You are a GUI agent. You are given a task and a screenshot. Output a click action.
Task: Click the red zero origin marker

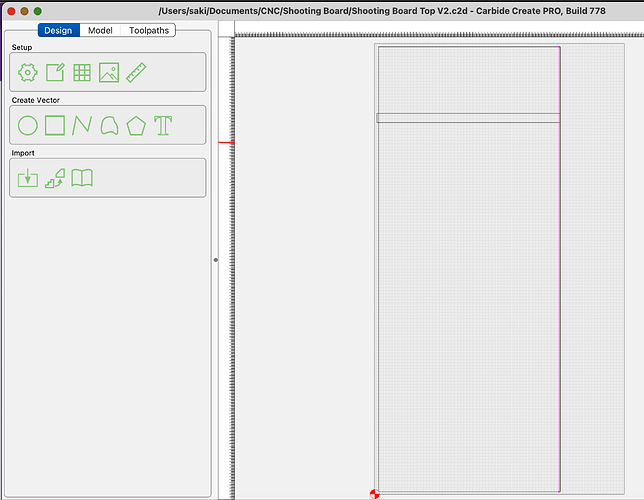coord(375,494)
